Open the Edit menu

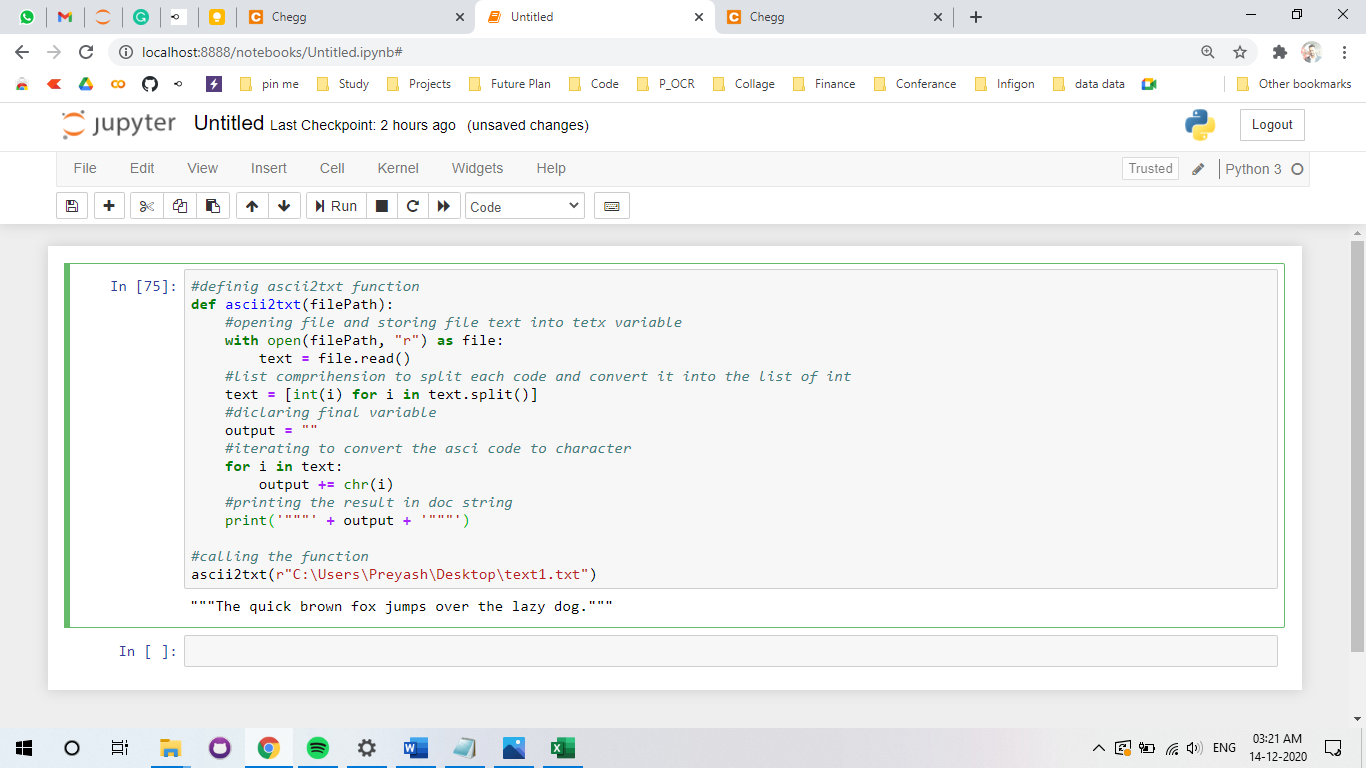click(142, 168)
